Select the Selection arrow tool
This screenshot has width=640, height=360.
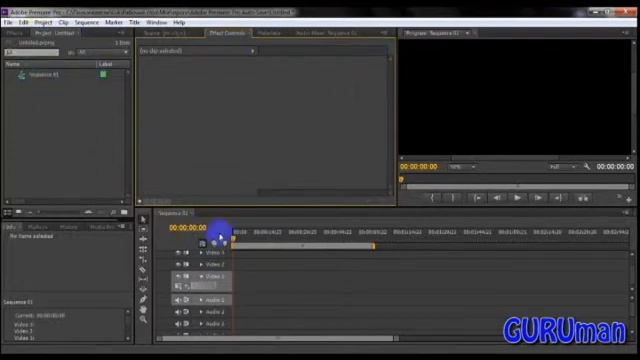click(x=143, y=220)
